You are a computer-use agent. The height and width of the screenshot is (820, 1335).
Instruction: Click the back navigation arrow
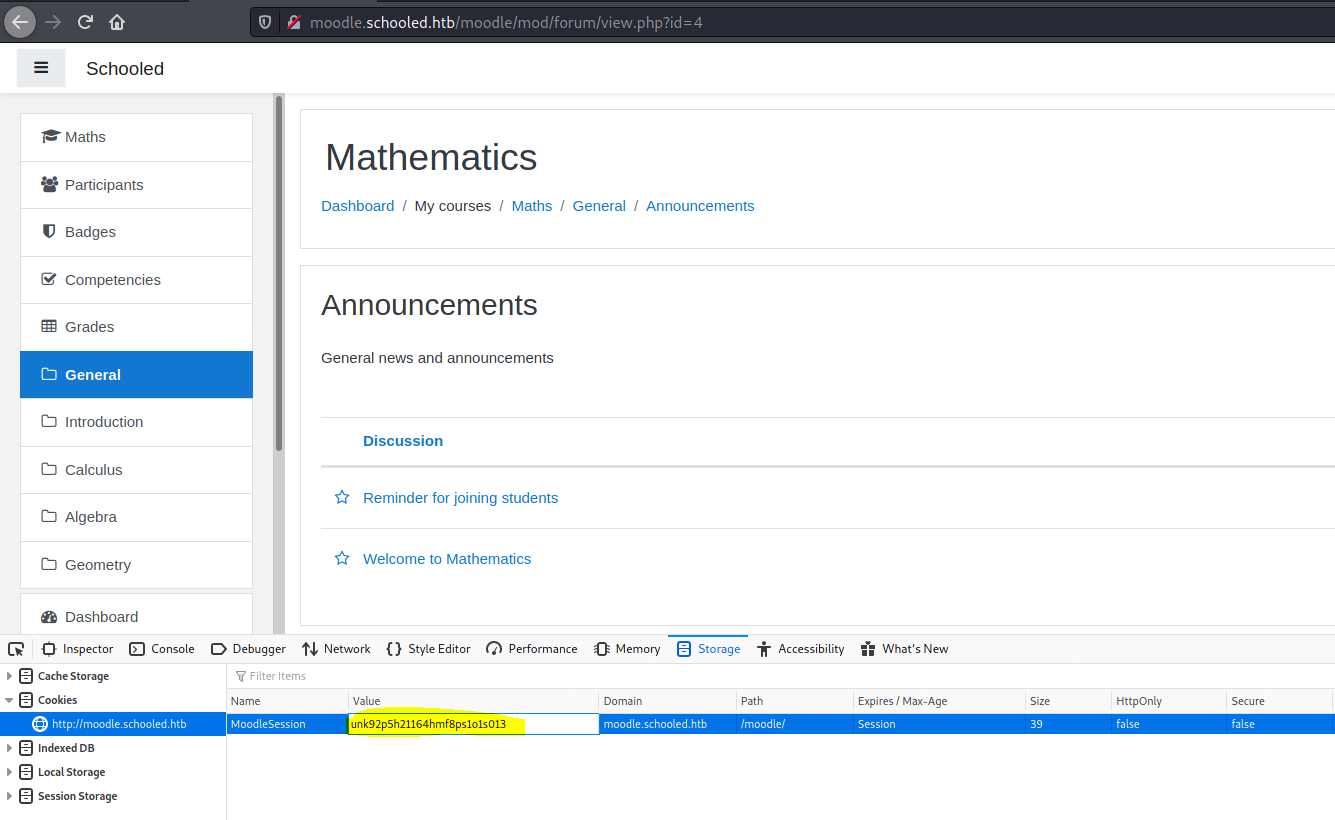20,21
